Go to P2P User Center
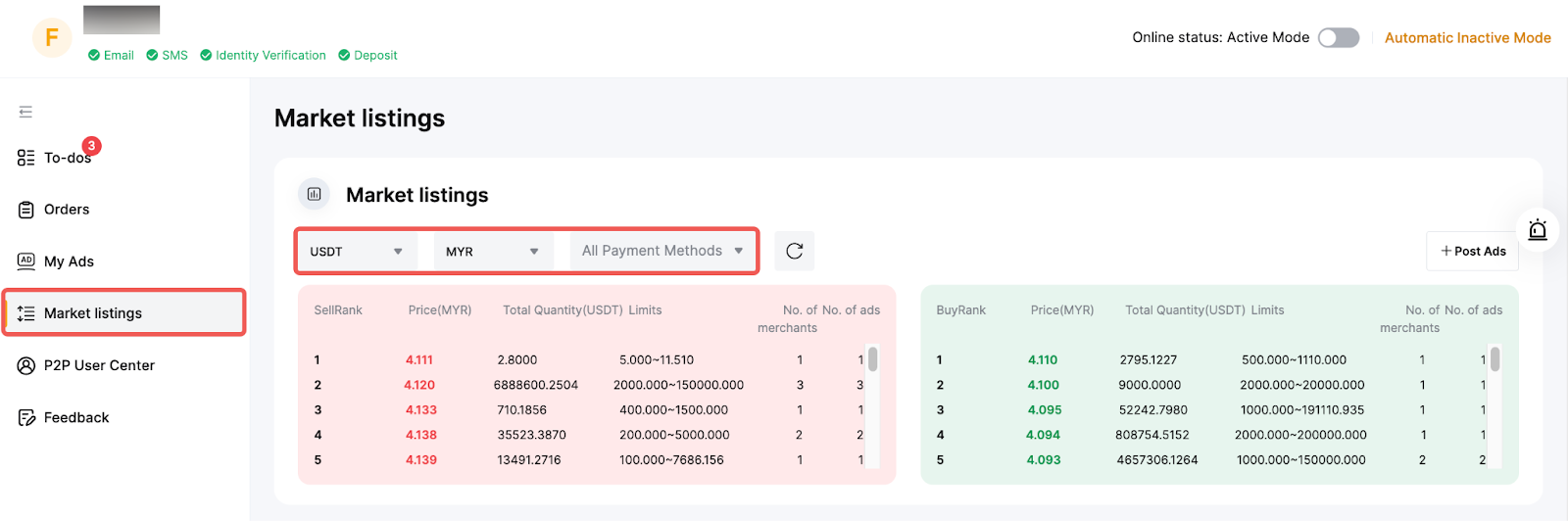Screen dimensions: 1568x521 98,365
